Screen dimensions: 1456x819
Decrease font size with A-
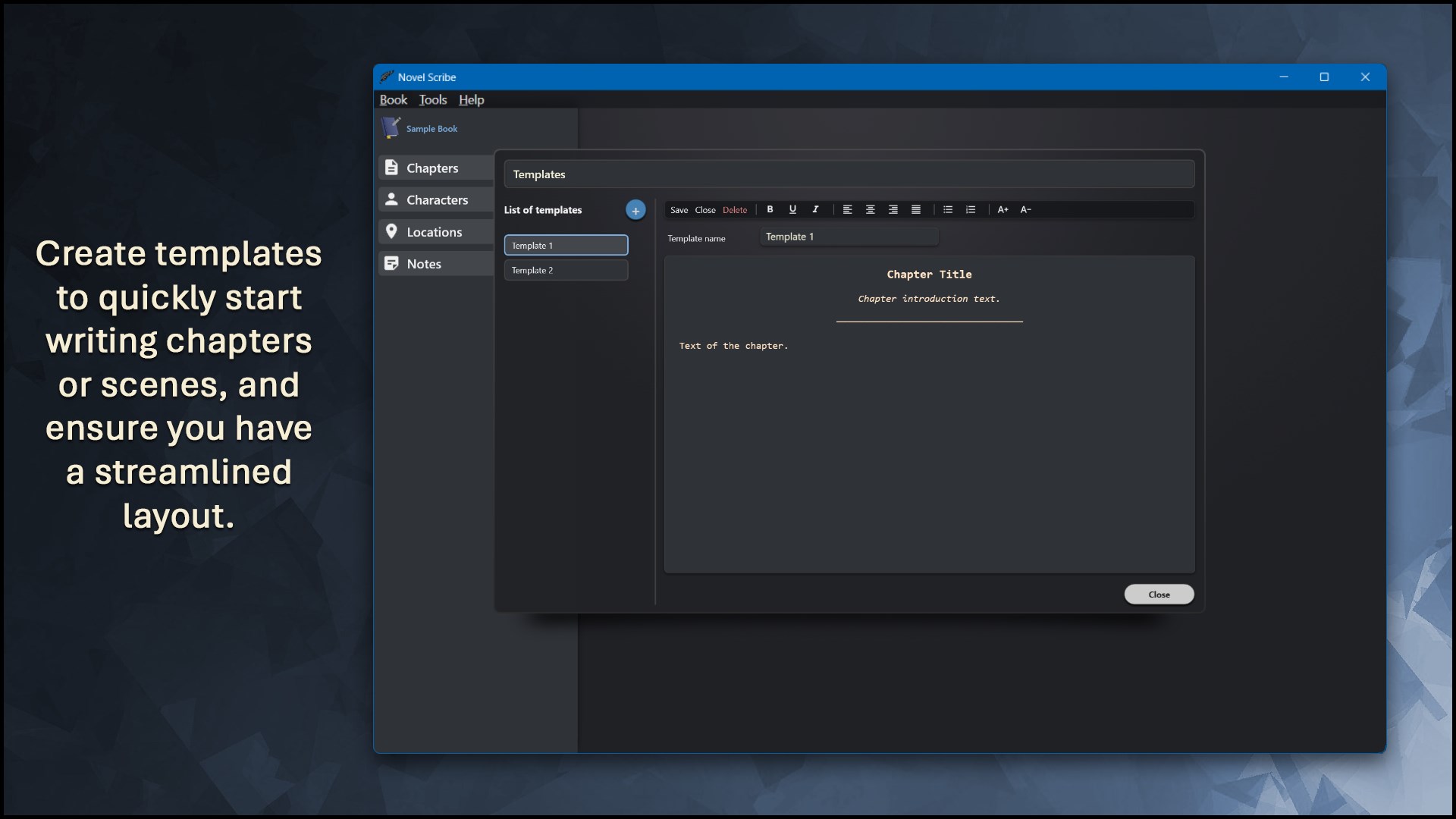[1026, 209]
